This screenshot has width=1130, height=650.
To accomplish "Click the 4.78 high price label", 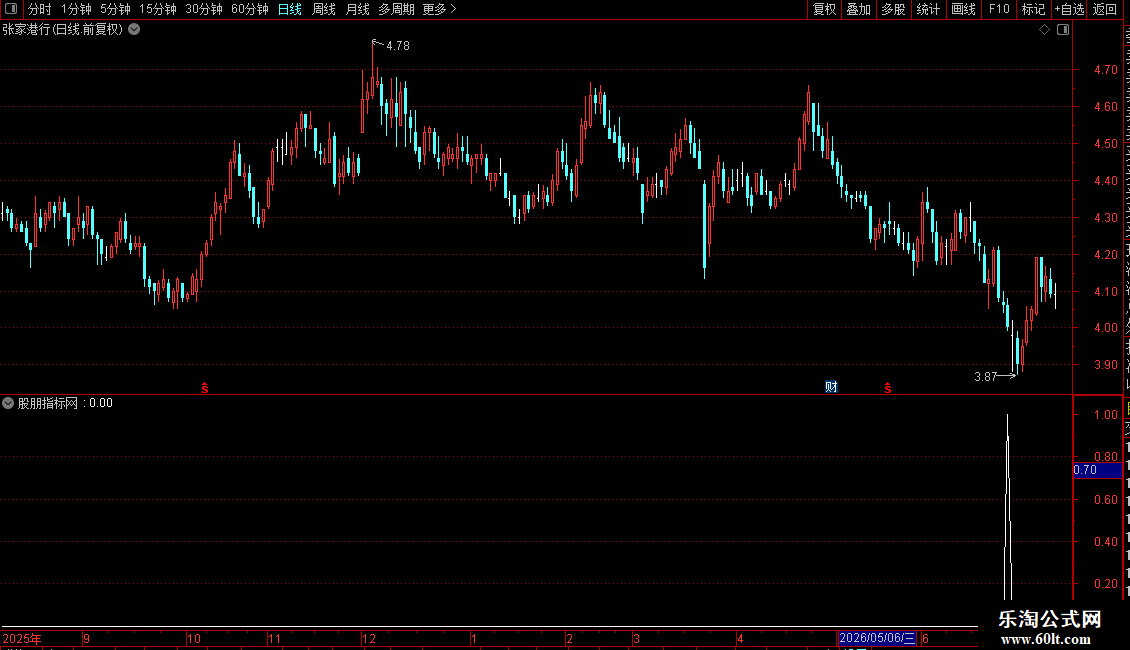I will [398, 45].
